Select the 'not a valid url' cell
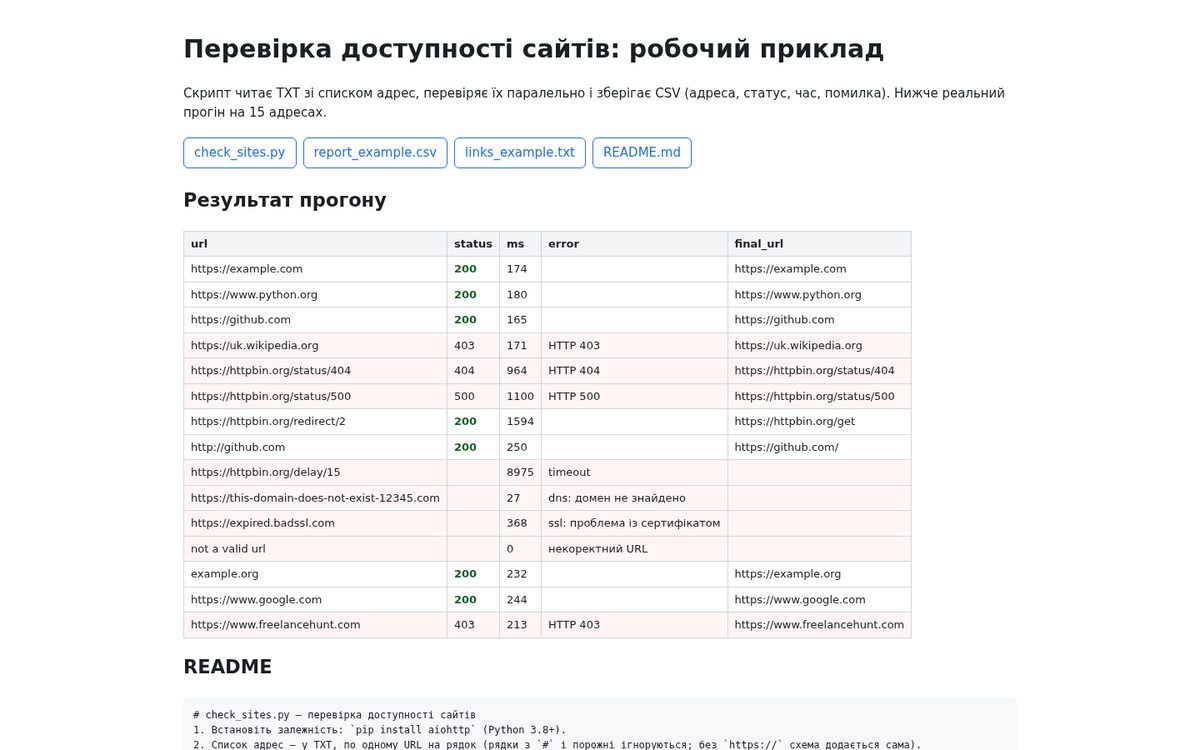Image resolution: width=1200 pixels, height=750 pixels. 315,549
